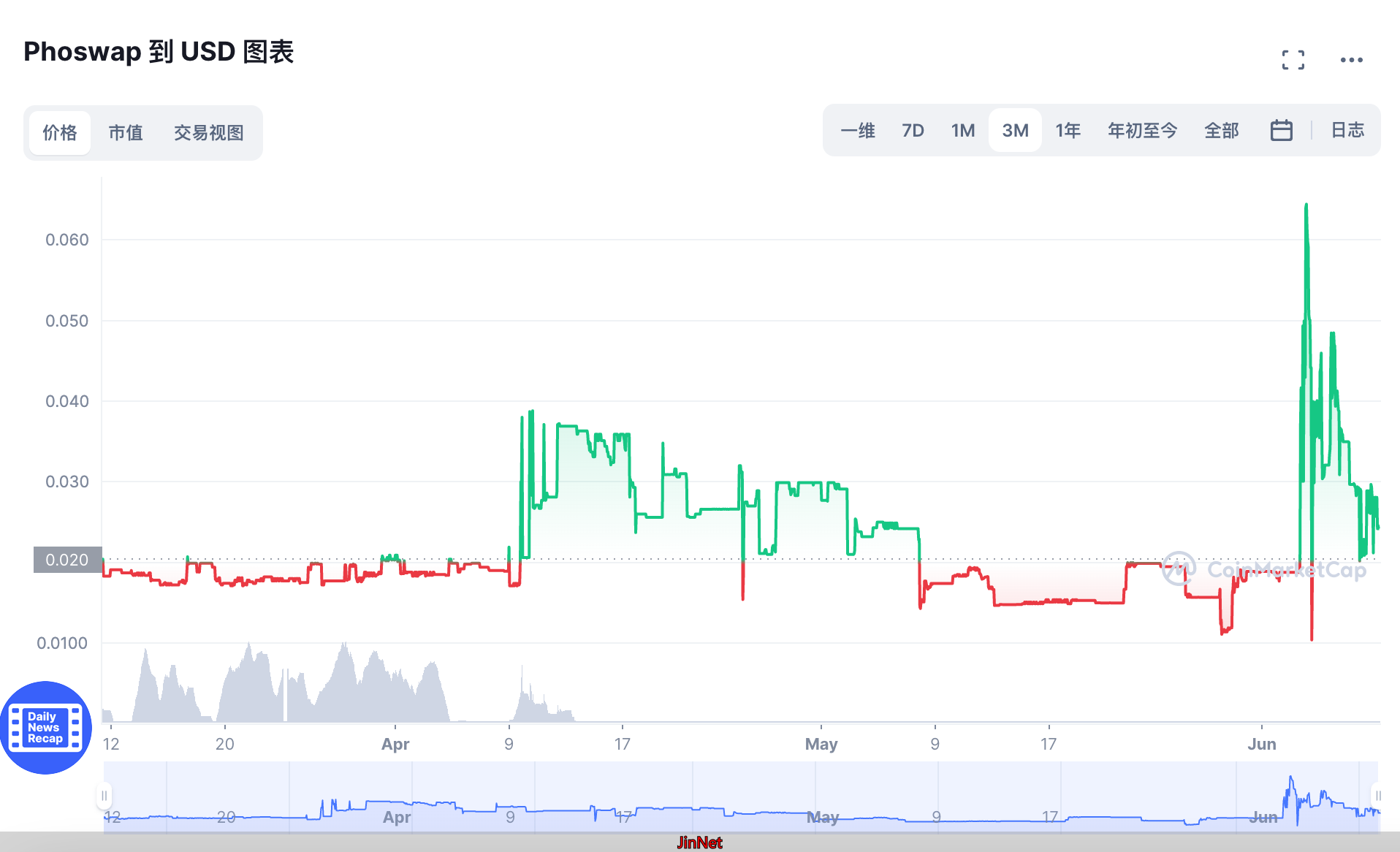Open the three-dot more options menu
The height and width of the screenshot is (852, 1400).
(1351, 60)
